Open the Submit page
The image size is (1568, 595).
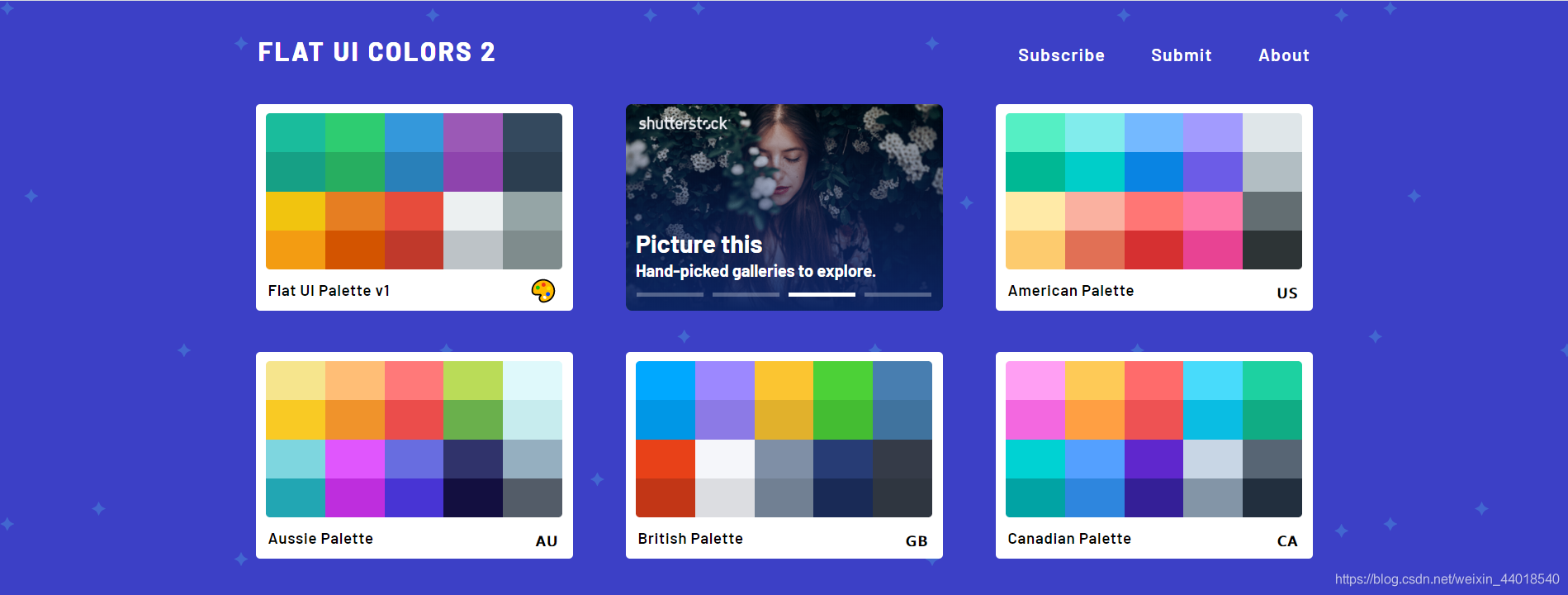(1181, 55)
